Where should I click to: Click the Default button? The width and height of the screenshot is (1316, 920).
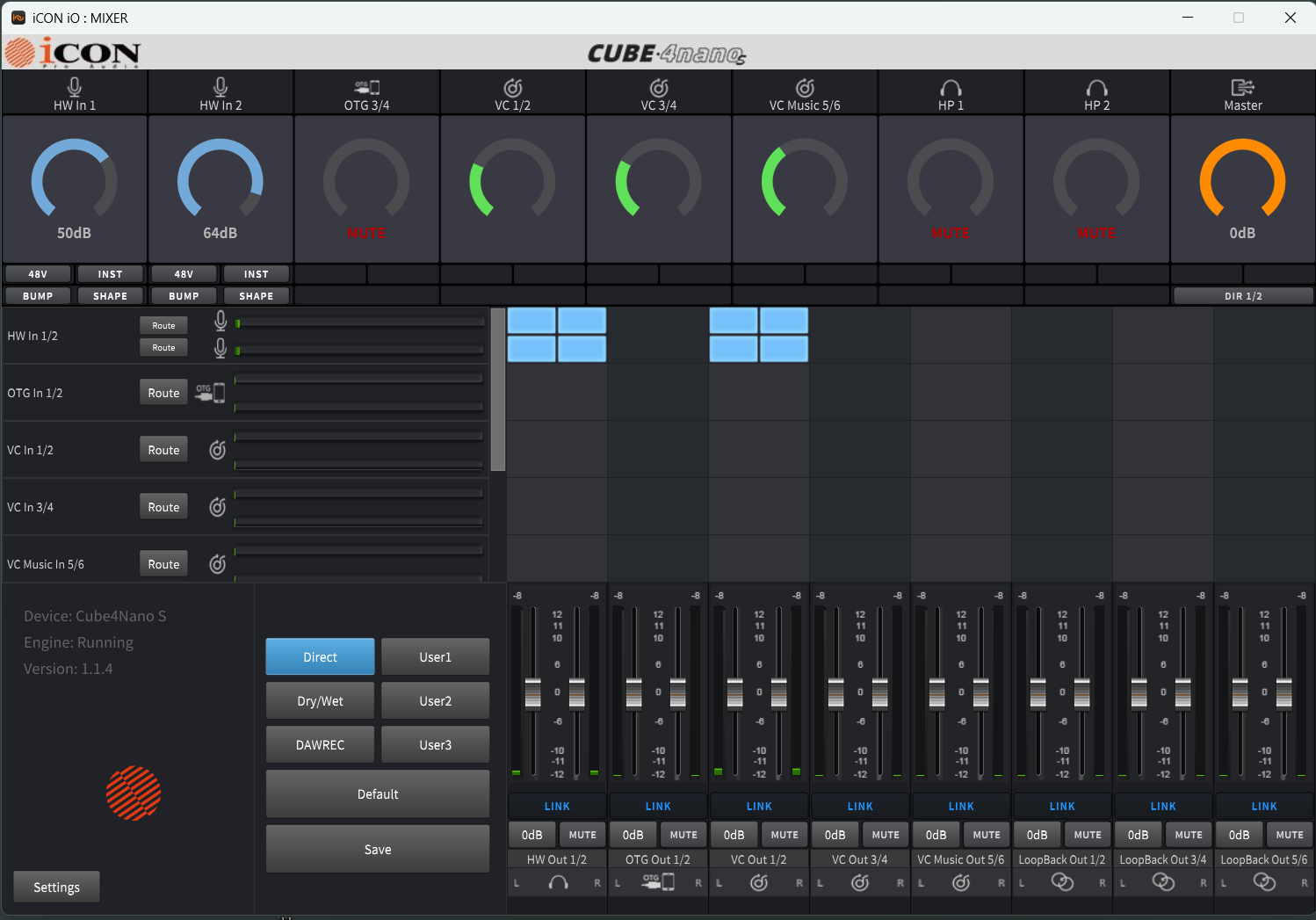tap(378, 794)
